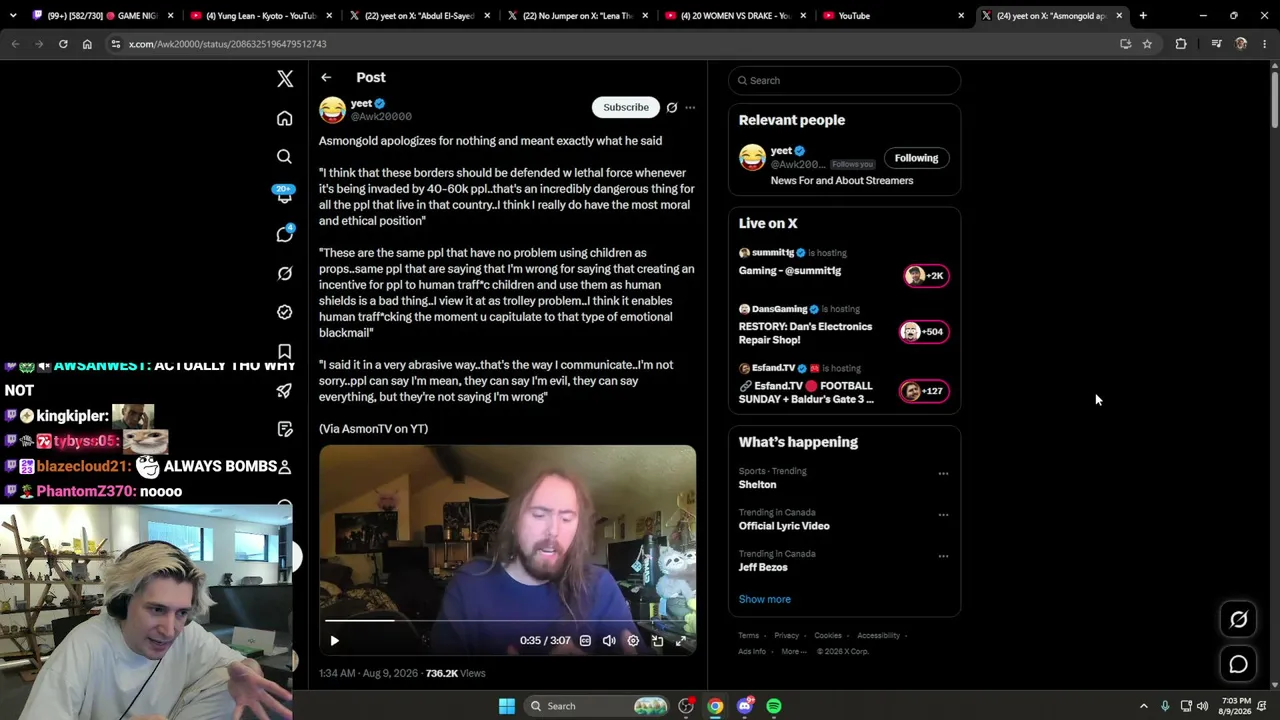Viewport: 1280px width, 720px height.
Task: Open the Chrome three-dot menu
Action: pos(1265,44)
